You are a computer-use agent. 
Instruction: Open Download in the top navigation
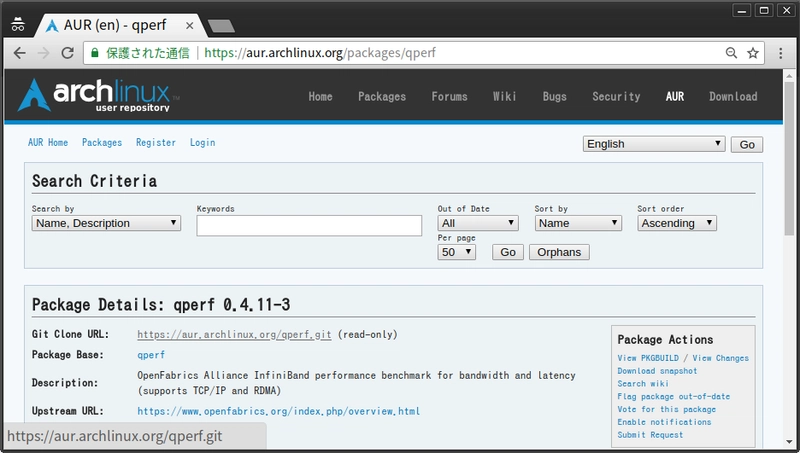coord(733,96)
